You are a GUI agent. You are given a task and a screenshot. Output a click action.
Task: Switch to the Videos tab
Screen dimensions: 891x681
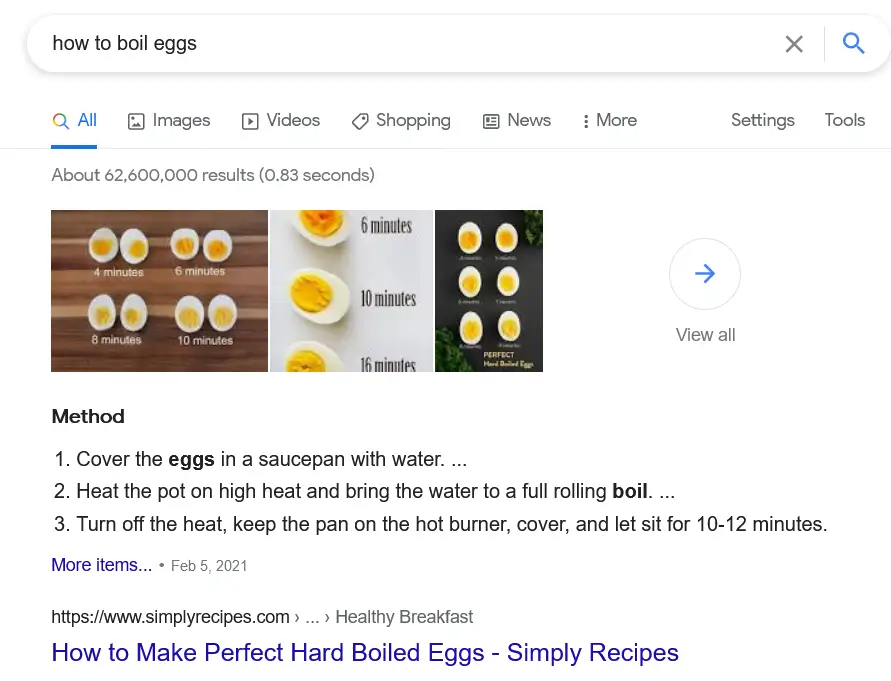coord(281,121)
